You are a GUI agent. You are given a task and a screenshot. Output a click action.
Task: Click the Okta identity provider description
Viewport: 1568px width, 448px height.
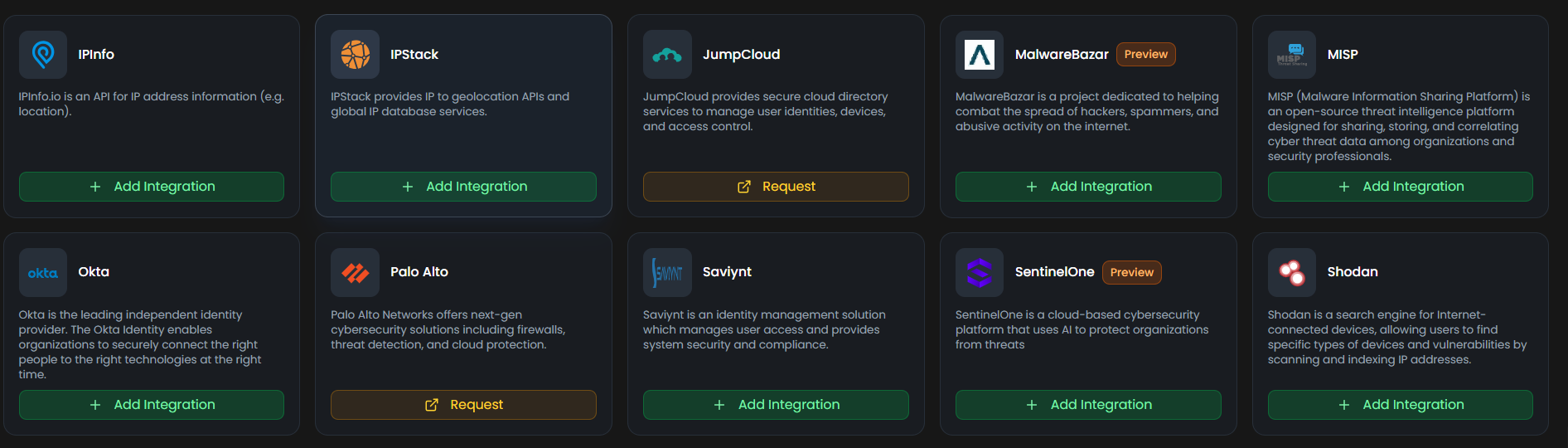[x=140, y=344]
